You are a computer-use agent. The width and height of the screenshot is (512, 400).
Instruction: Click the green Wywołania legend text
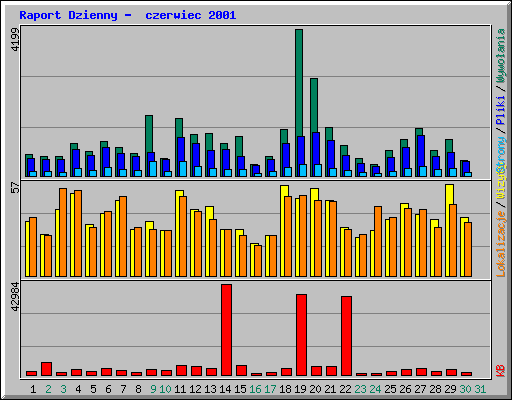click(x=500, y=56)
